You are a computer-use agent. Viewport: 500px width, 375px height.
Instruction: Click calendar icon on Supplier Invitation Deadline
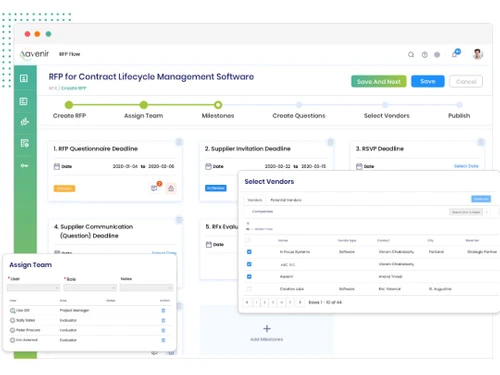pos(208,166)
